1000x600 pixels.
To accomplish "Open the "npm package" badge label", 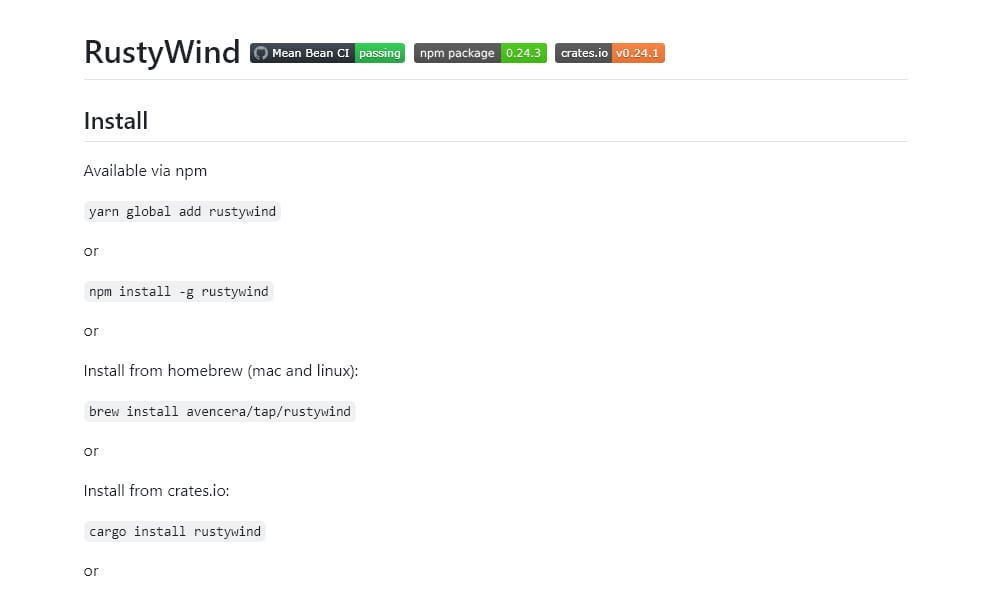I will (x=457, y=53).
